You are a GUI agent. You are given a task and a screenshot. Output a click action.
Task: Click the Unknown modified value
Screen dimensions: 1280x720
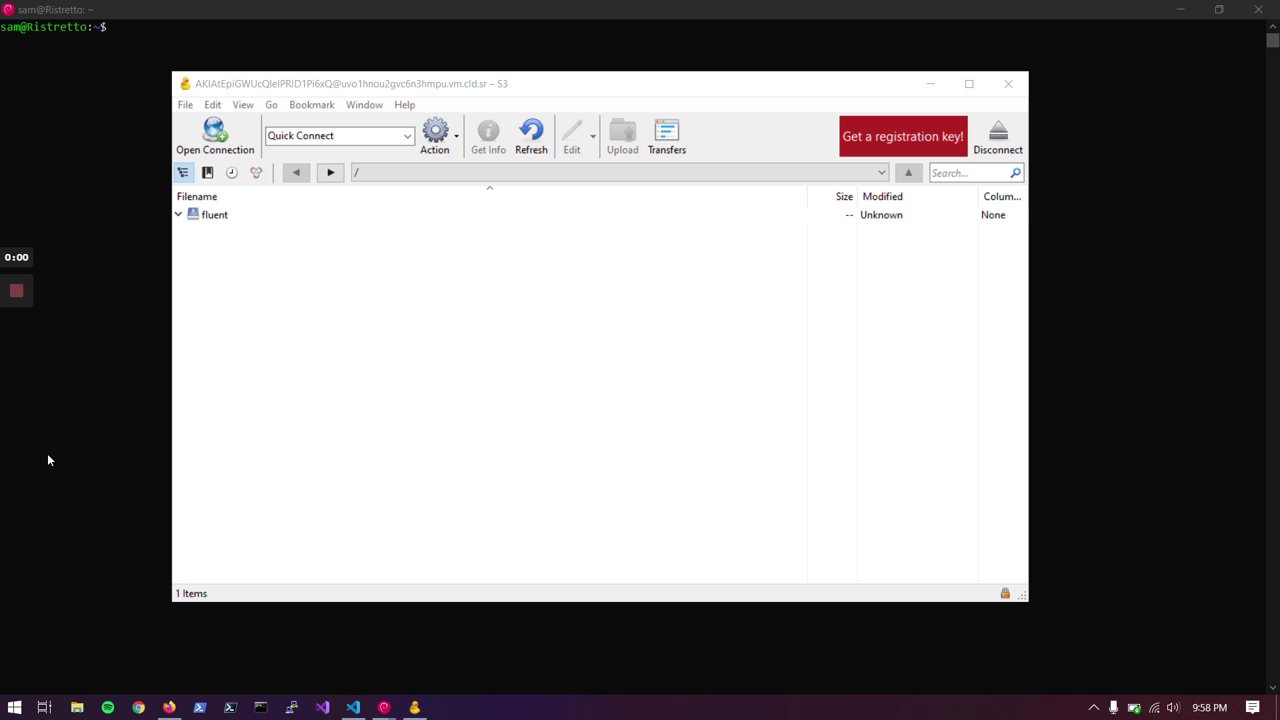[x=881, y=215]
